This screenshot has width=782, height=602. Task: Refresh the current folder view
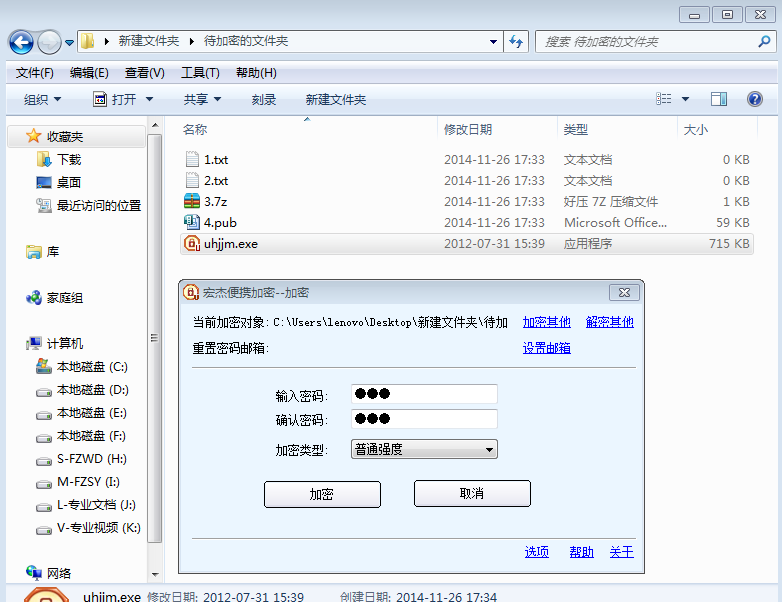[x=516, y=42]
